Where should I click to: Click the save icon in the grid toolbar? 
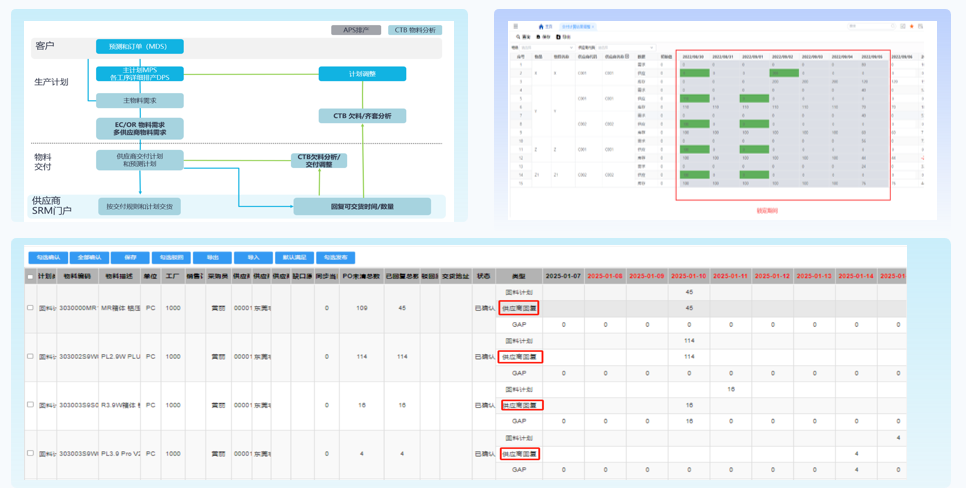(538, 37)
